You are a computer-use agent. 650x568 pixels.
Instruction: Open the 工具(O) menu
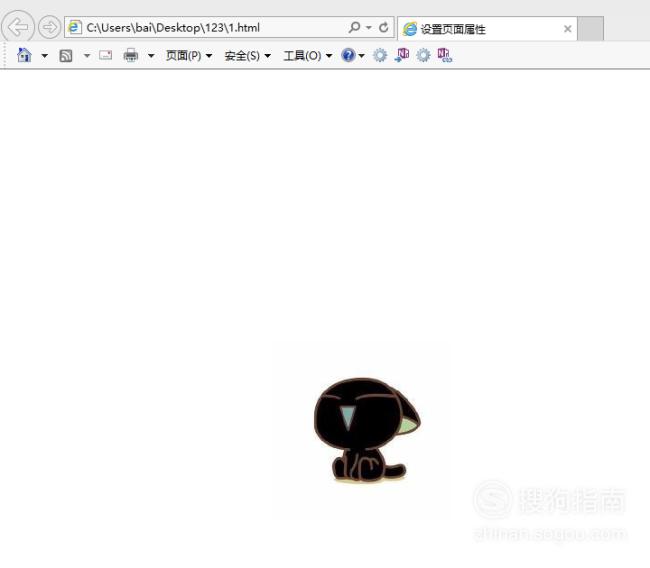tap(308, 55)
